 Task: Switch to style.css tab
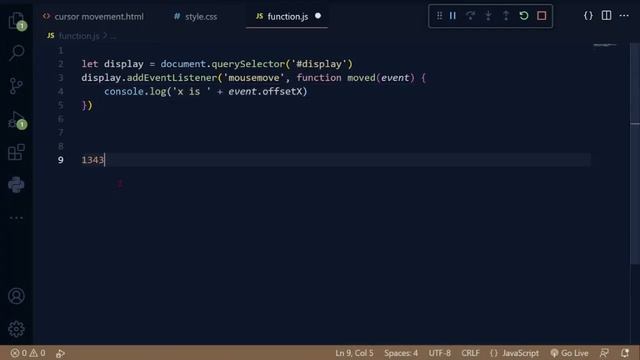point(196,17)
